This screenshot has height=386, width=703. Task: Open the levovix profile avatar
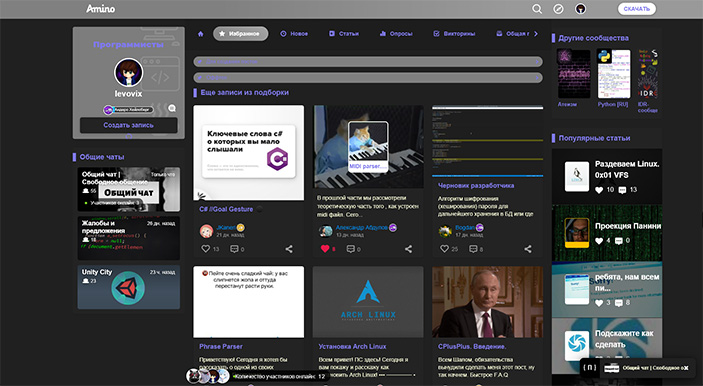coord(129,73)
